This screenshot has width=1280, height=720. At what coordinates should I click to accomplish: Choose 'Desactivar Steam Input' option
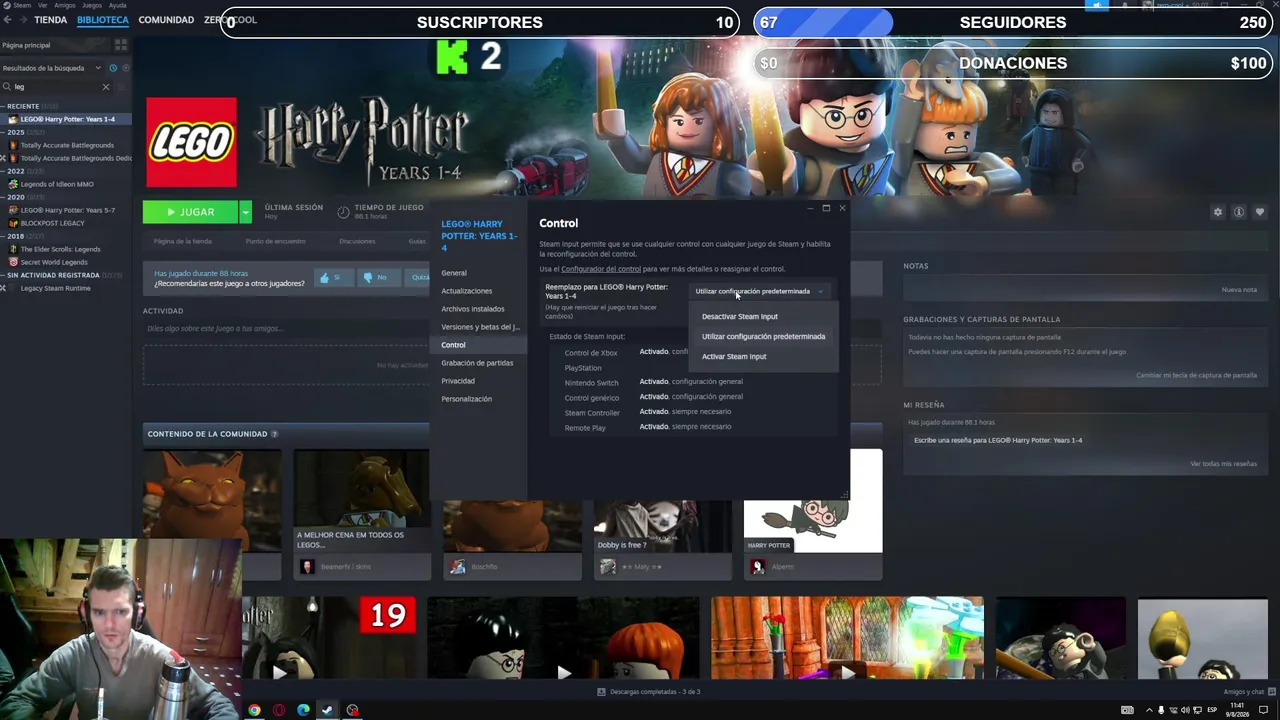pos(740,316)
